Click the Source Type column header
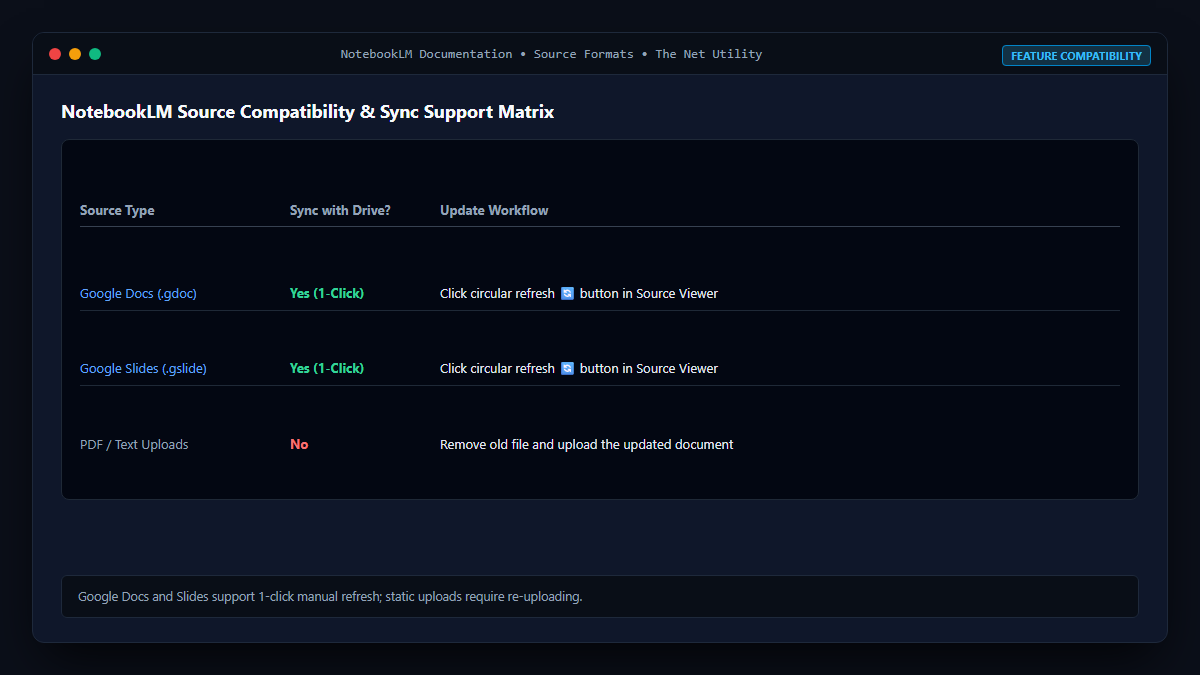Image resolution: width=1200 pixels, height=675 pixels. click(x=117, y=211)
